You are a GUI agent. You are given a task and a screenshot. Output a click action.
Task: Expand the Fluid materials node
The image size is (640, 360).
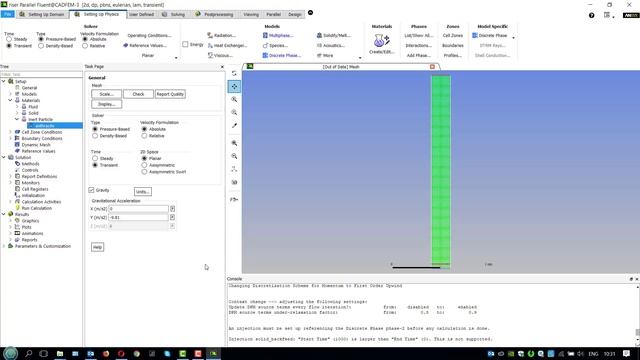pos(17,107)
